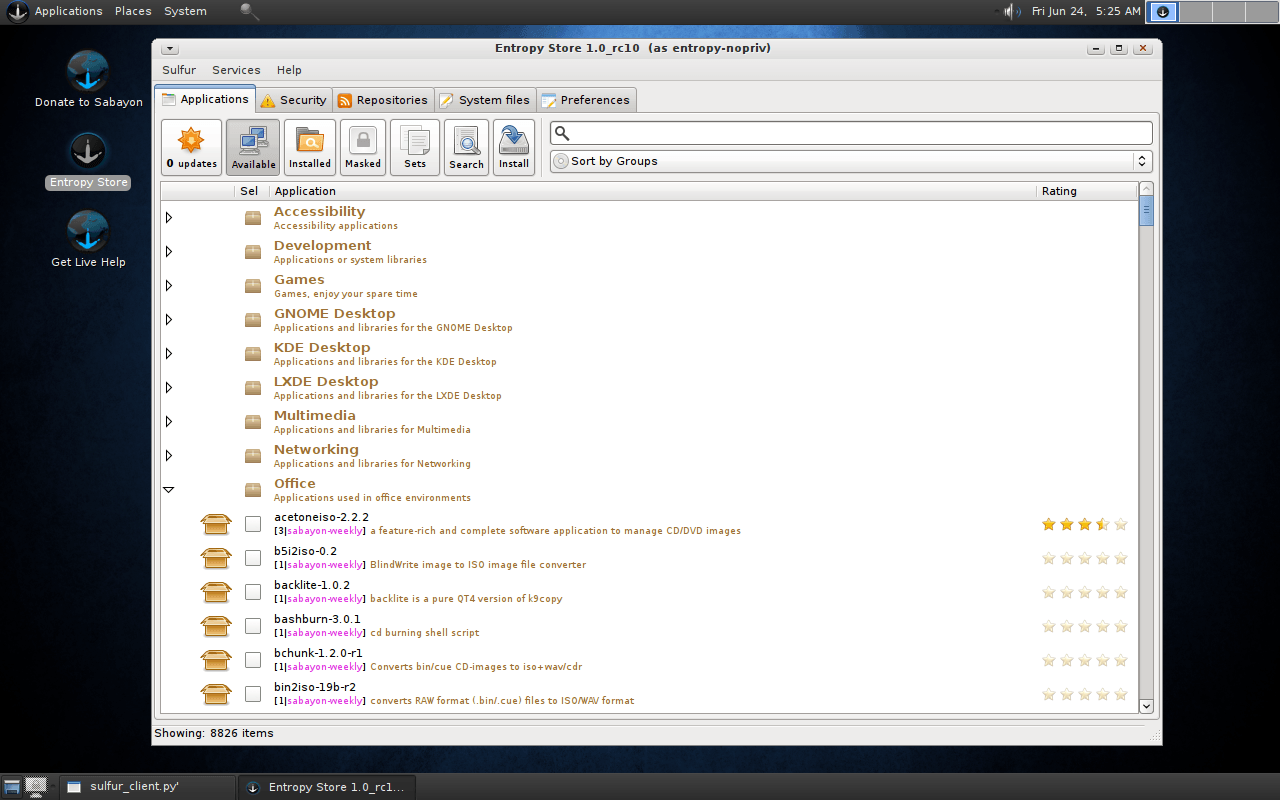This screenshot has height=800, width=1280.
Task: Click the show desktop icon in bottom panel
Action: (x=11, y=787)
